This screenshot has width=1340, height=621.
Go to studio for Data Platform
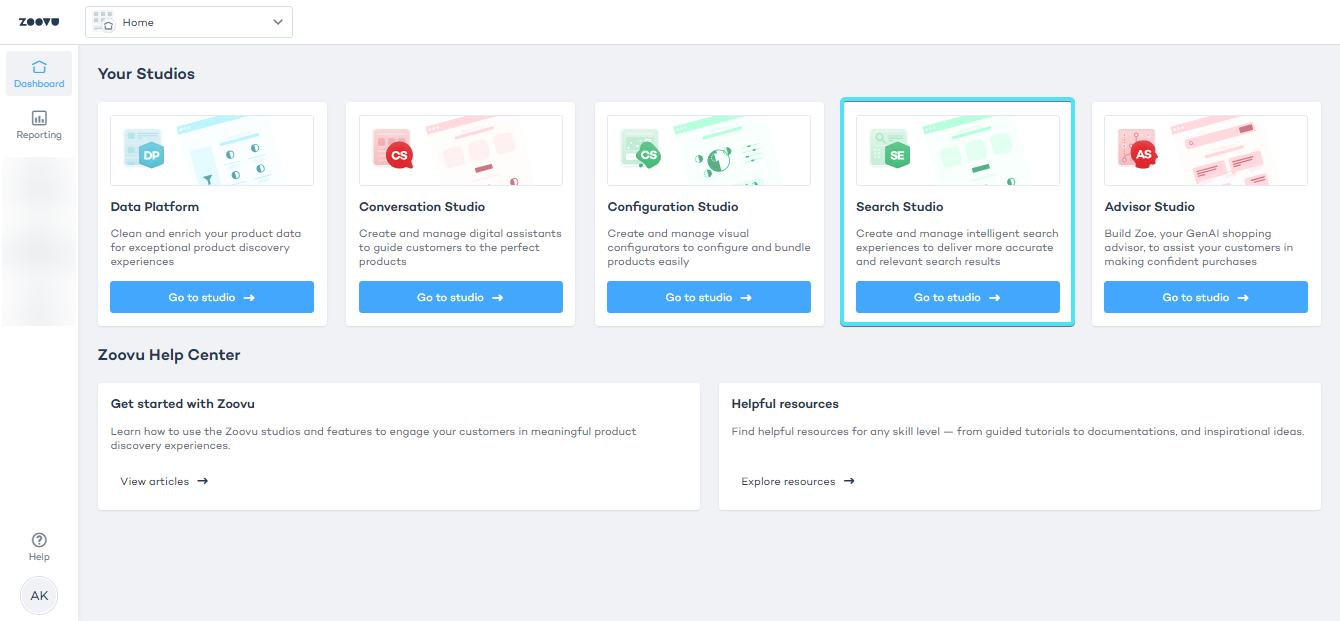click(212, 297)
